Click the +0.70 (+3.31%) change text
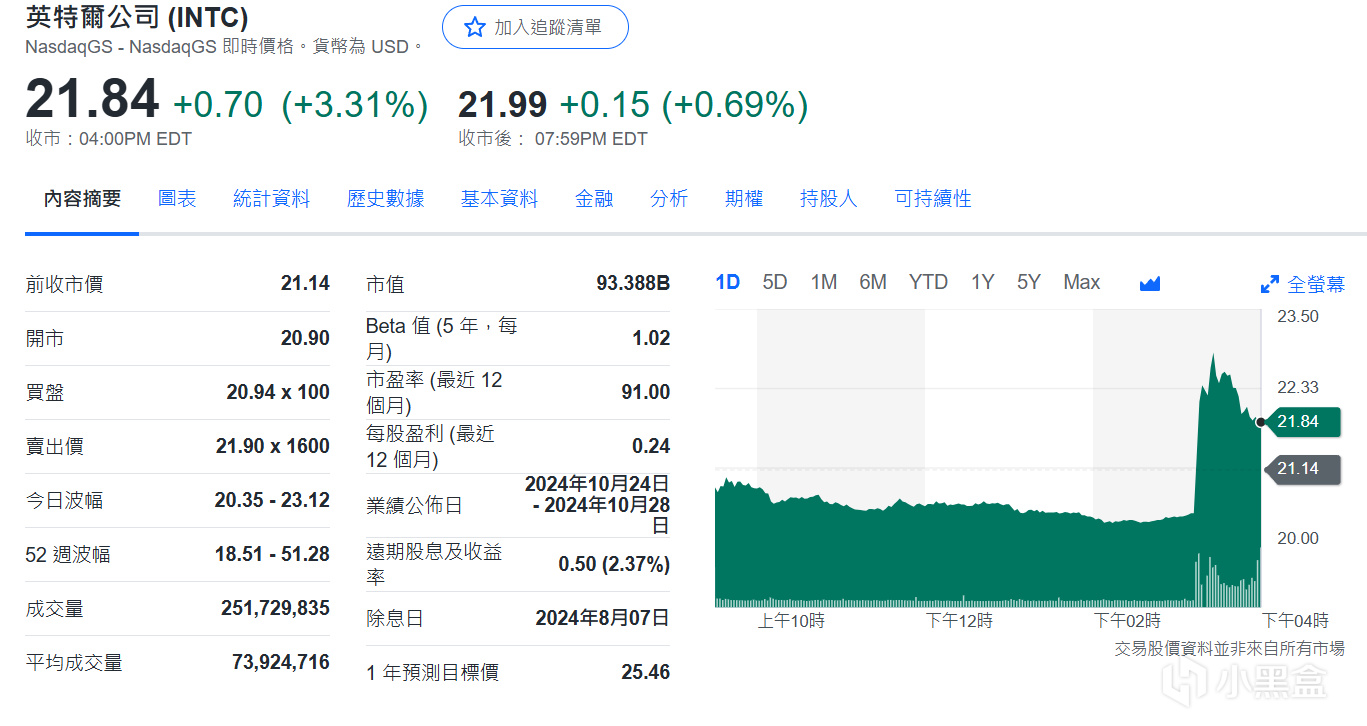The height and width of the screenshot is (726, 1367). click(301, 104)
